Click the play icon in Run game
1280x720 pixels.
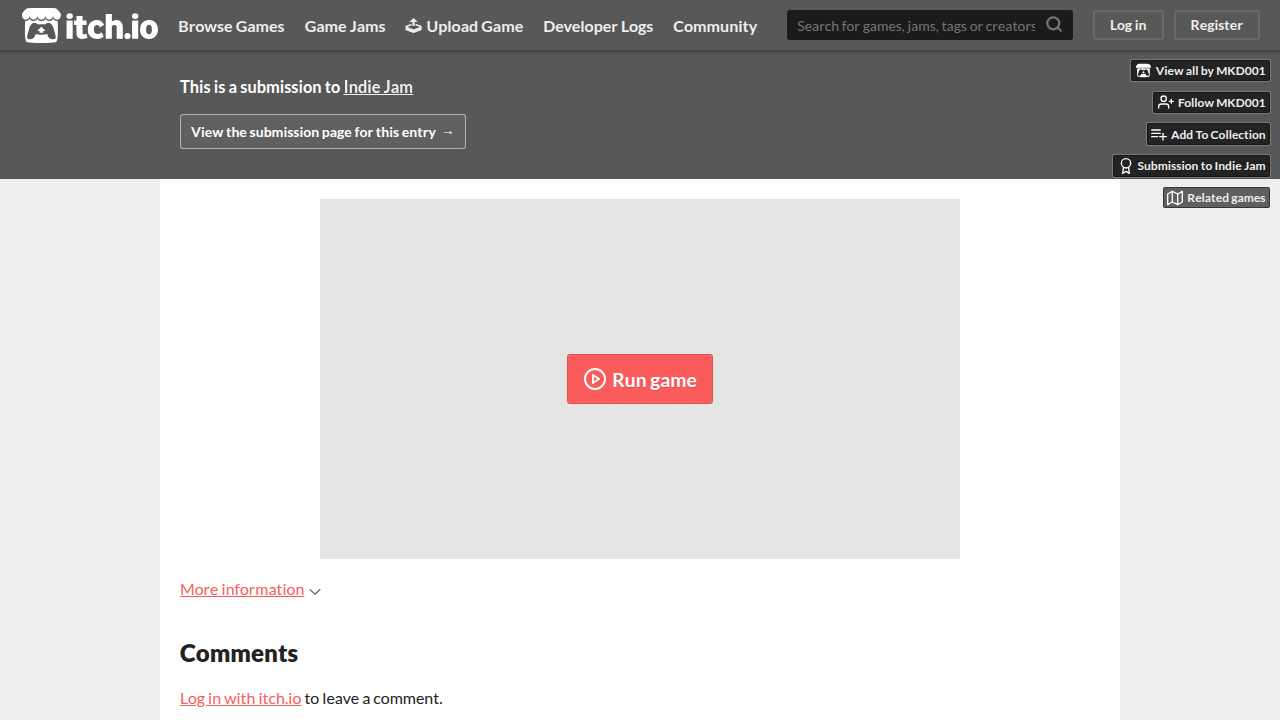pyautogui.click(x=595, y=379)
